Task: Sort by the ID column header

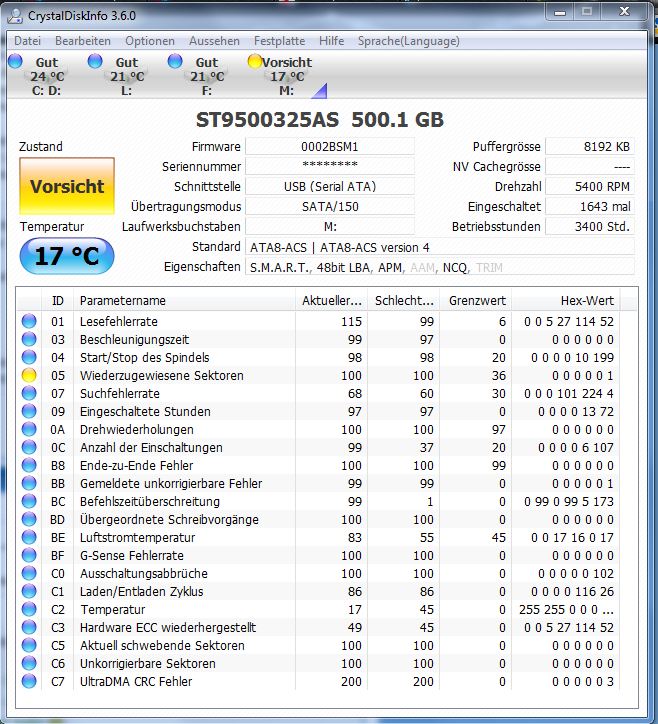Action: 58,301
